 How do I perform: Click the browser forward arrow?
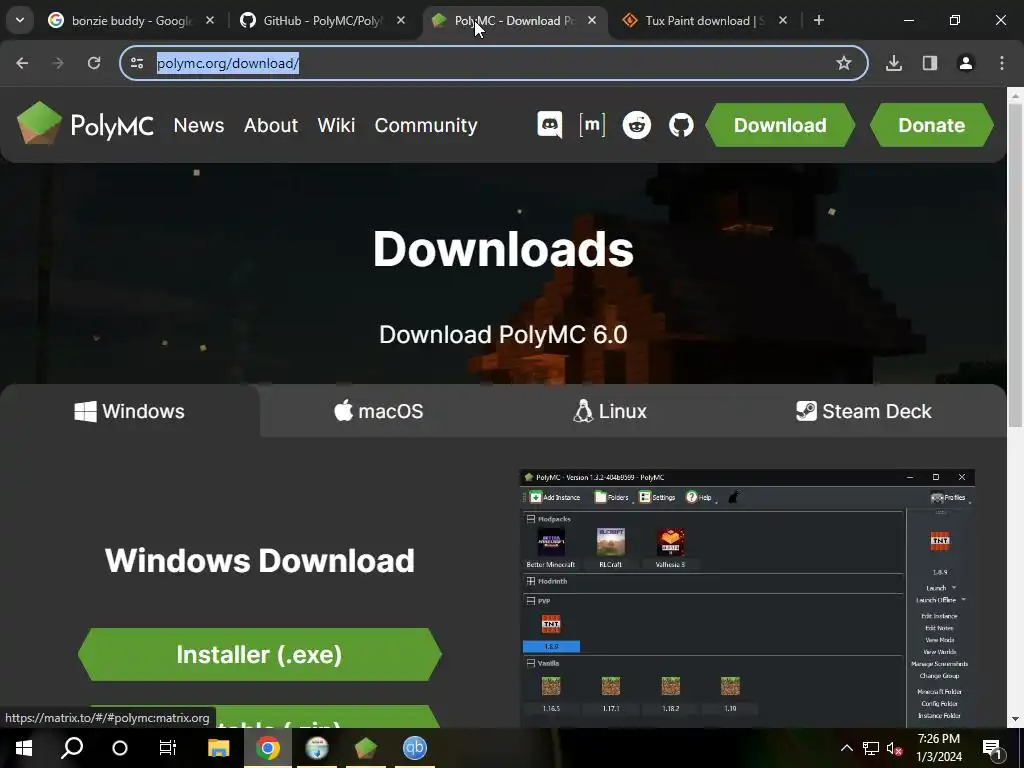coord(58,63)
